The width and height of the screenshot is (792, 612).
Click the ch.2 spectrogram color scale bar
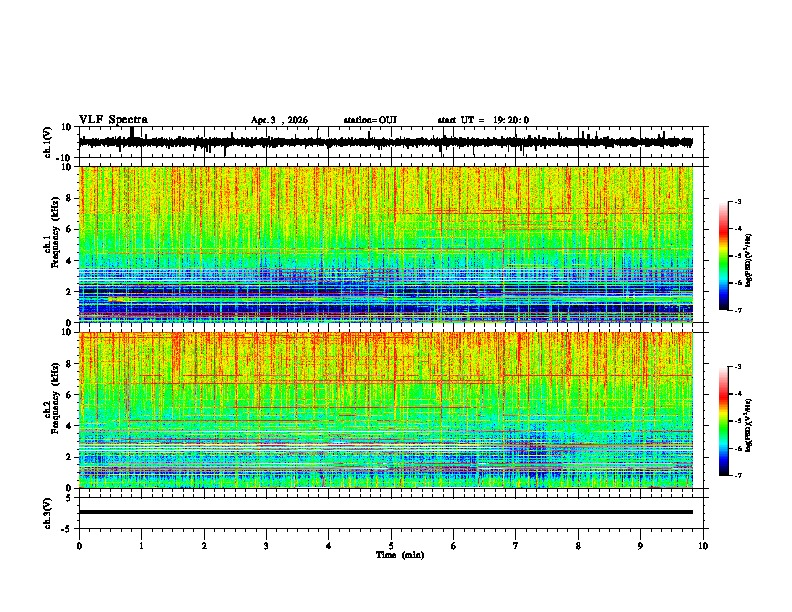point(724,421)
